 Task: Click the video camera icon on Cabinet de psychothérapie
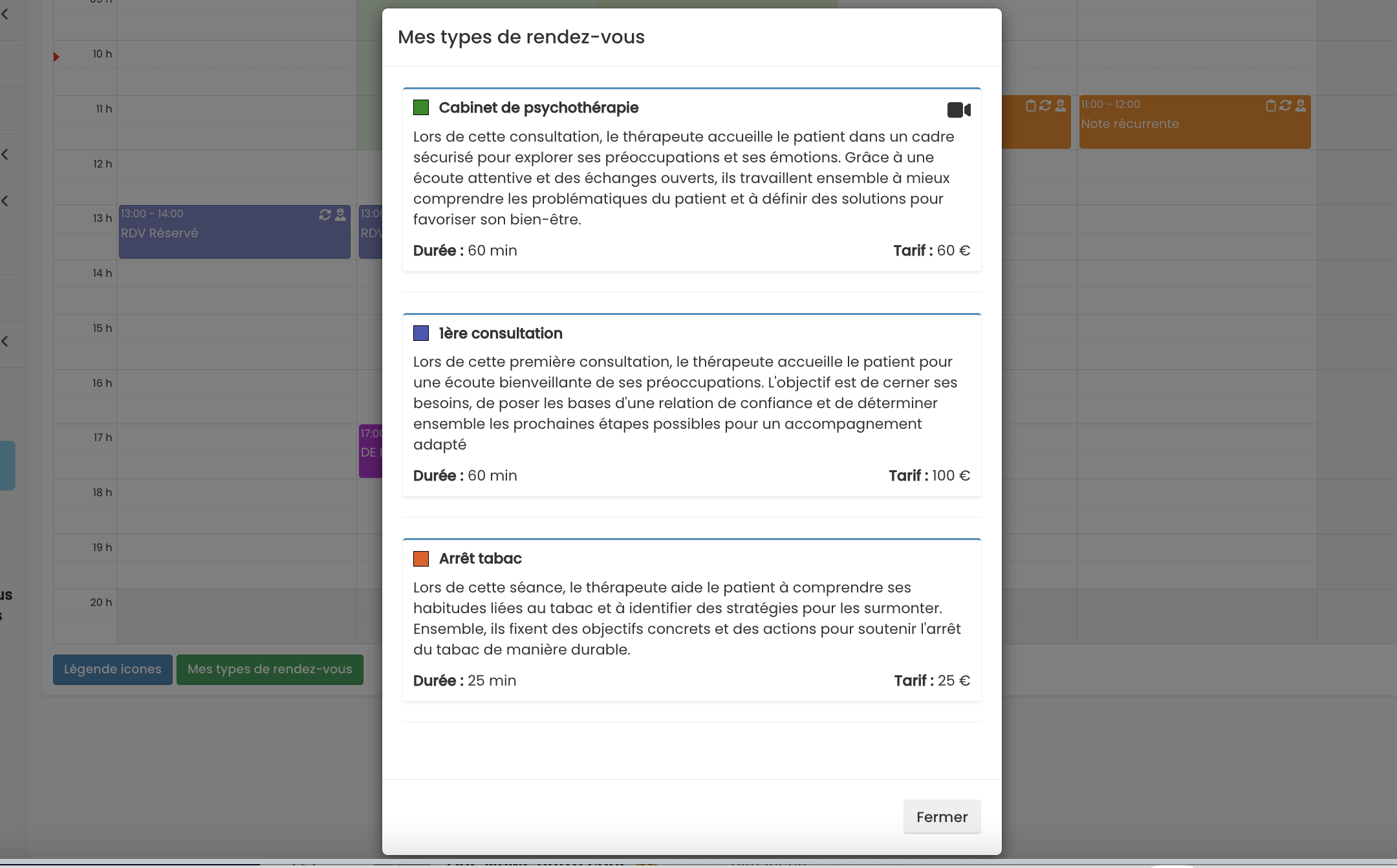click(x=958, y=110)
